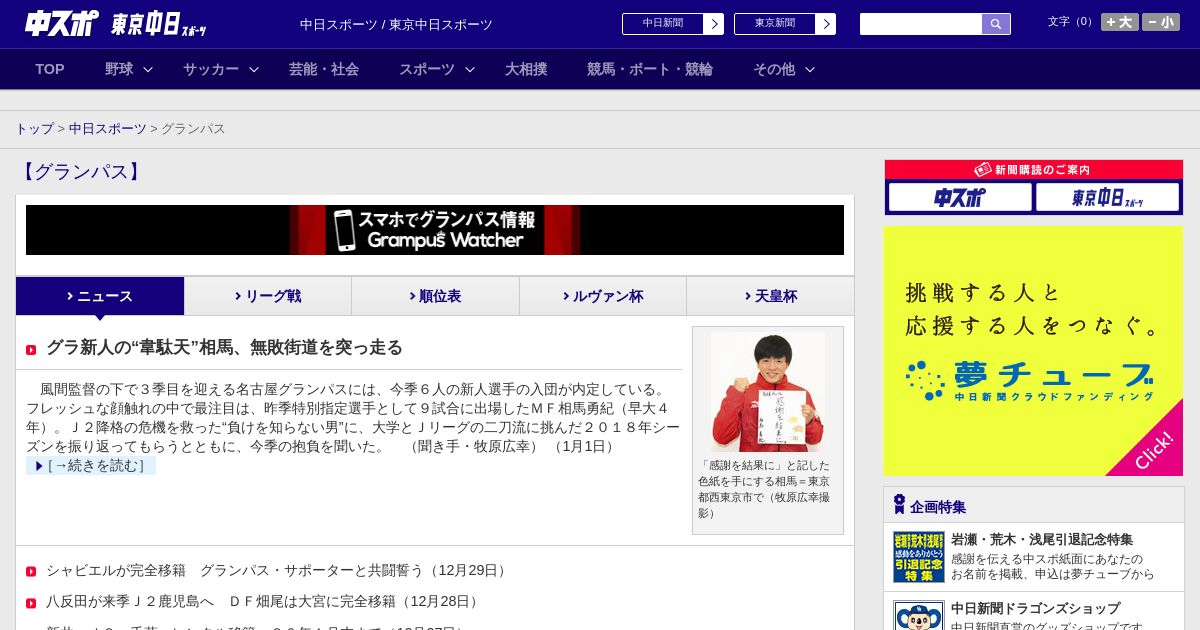
Task: Expand the 野球 dropdown chevron
Action: pos(148,69)
